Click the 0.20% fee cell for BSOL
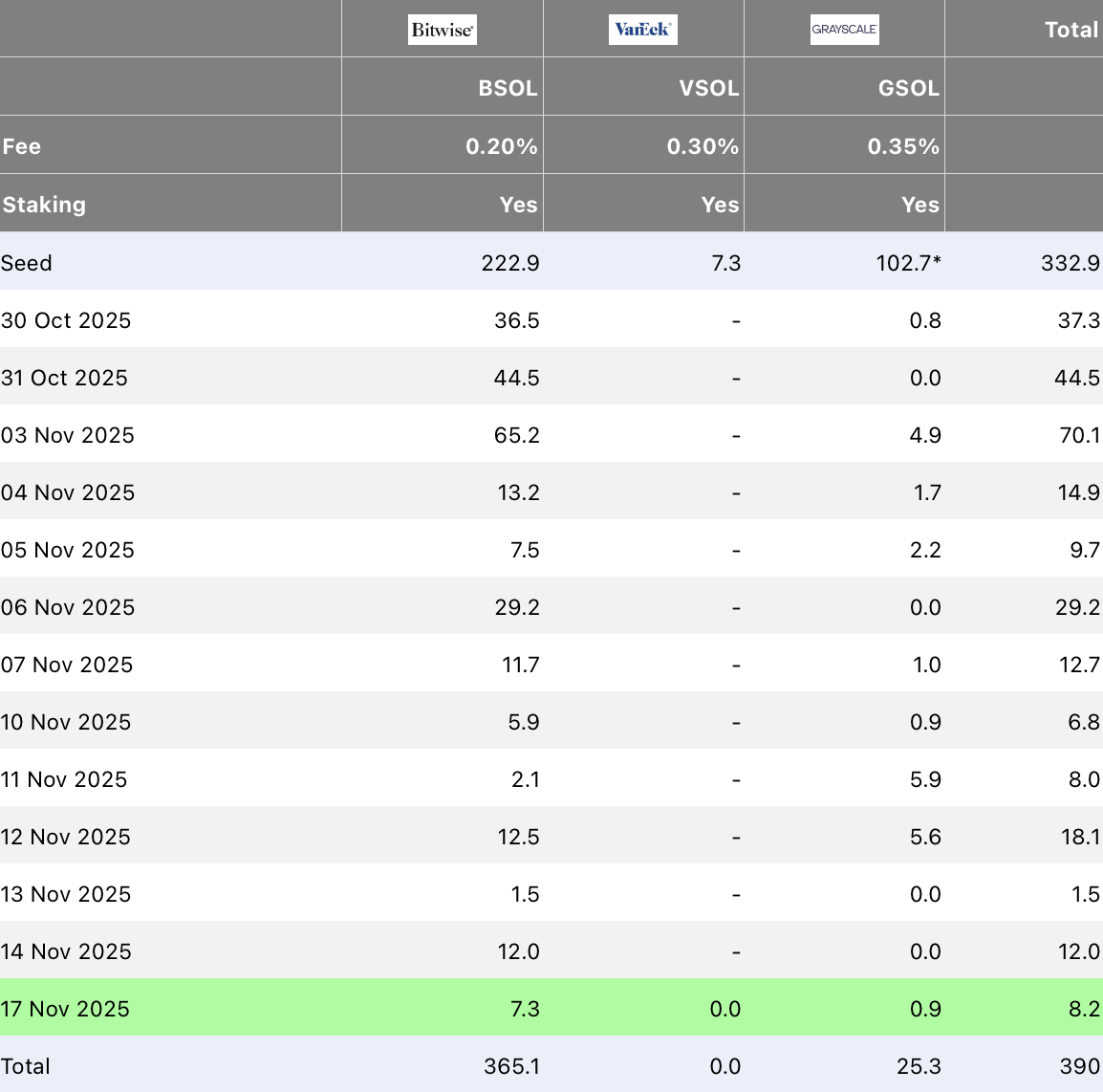 (501, 146)
